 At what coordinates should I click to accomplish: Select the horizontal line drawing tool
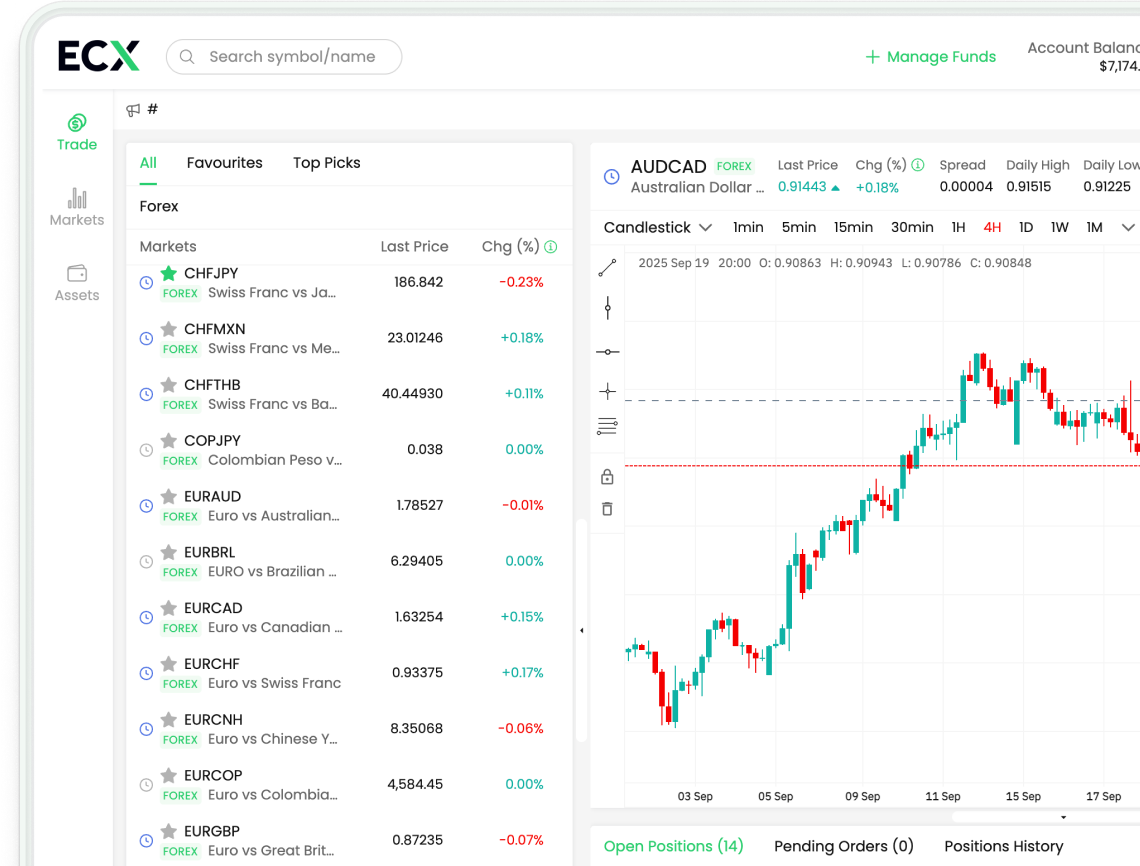[x=607, y=352]
